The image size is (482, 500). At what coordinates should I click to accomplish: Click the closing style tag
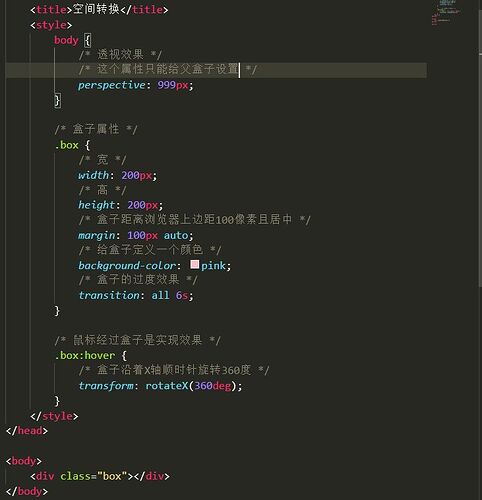pos(54,416)
